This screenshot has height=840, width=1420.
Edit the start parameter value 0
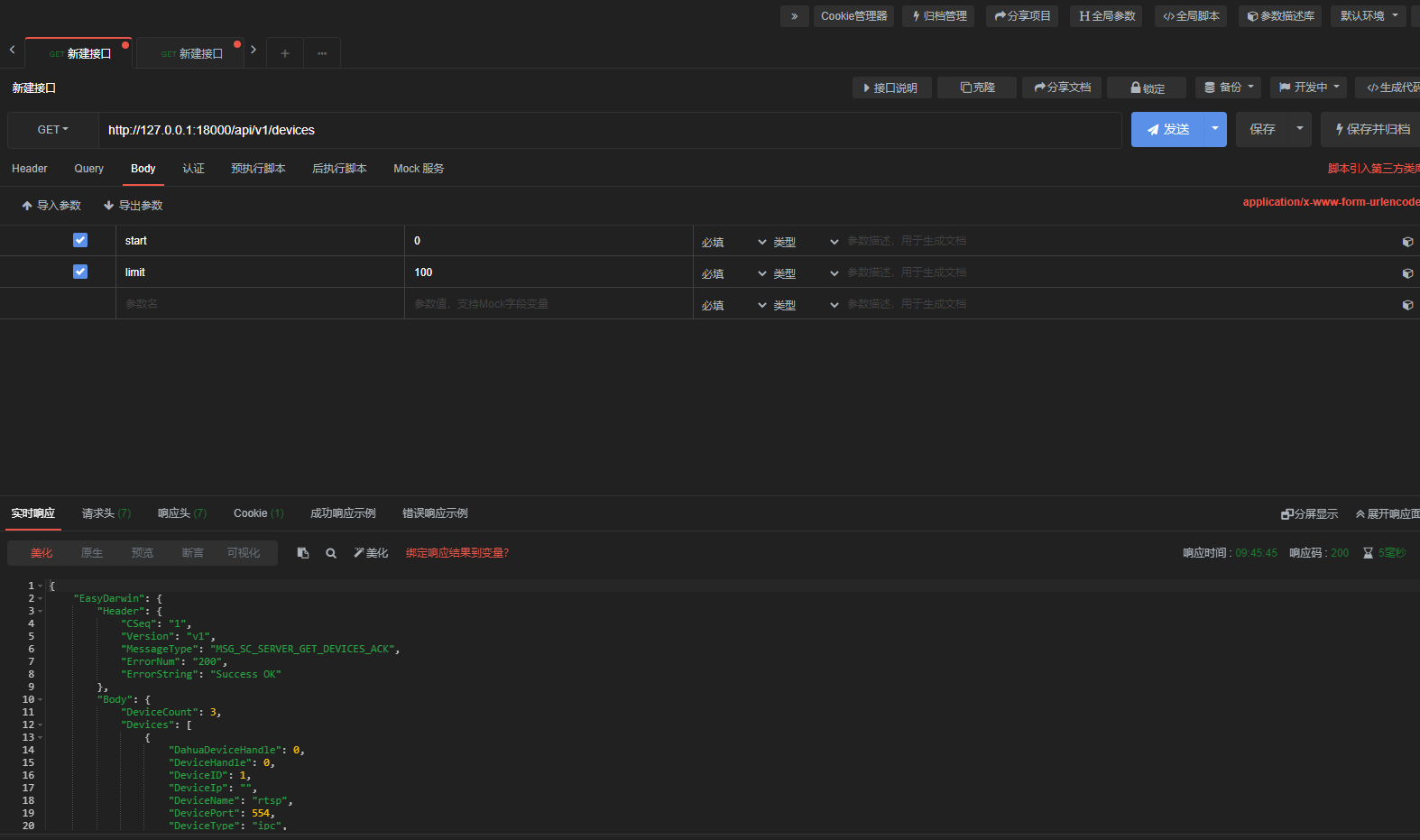549,241
